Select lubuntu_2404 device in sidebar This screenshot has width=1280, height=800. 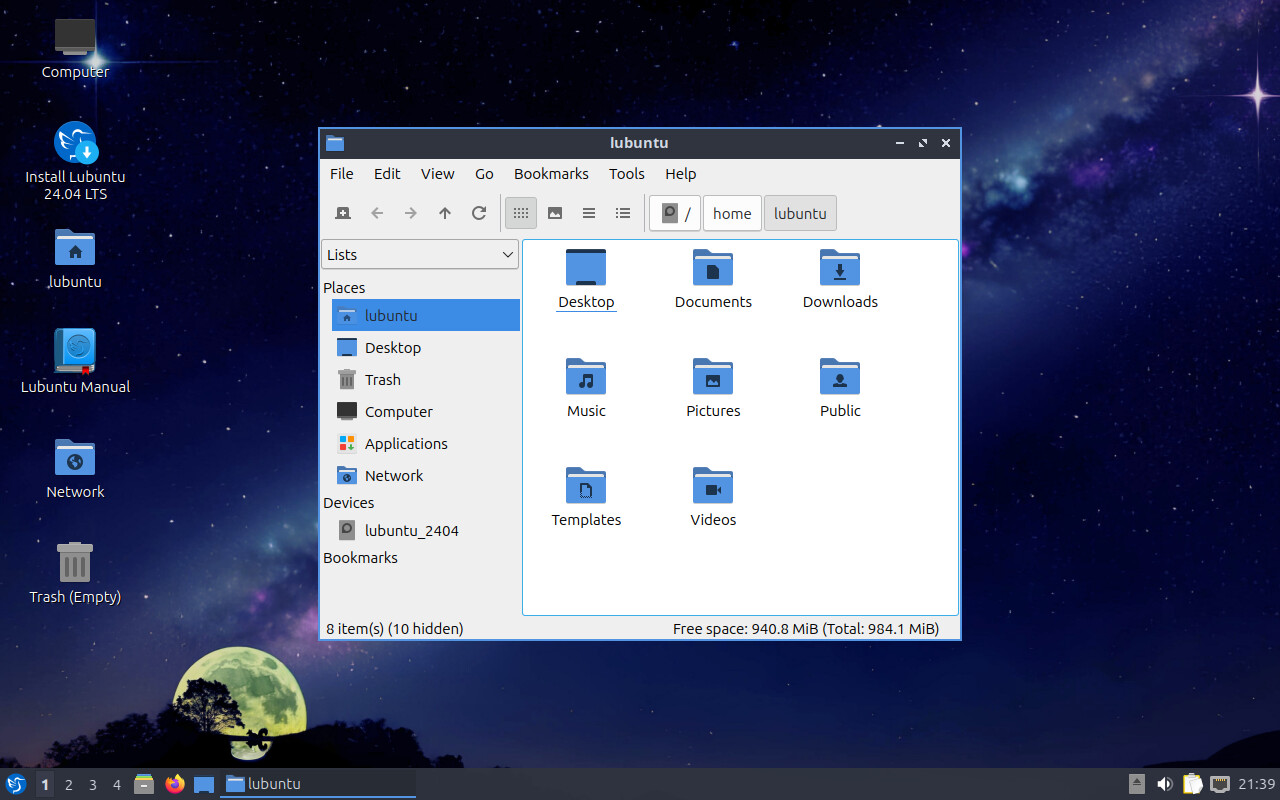coord(426,530)
